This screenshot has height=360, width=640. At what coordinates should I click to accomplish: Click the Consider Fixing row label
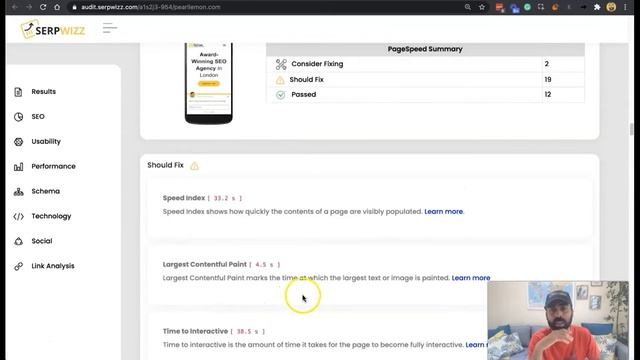pyautogui.click(x=317, y=64)
